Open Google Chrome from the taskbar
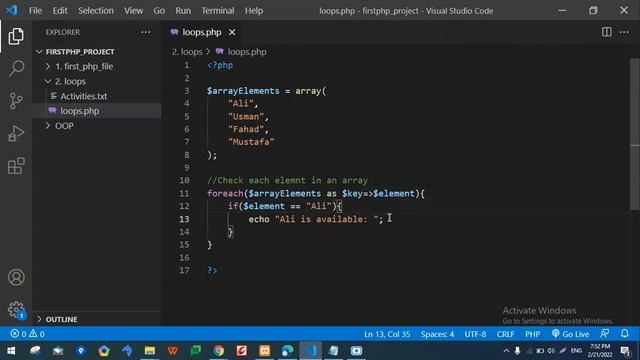640x360 pixels. [x=219, y=351]
